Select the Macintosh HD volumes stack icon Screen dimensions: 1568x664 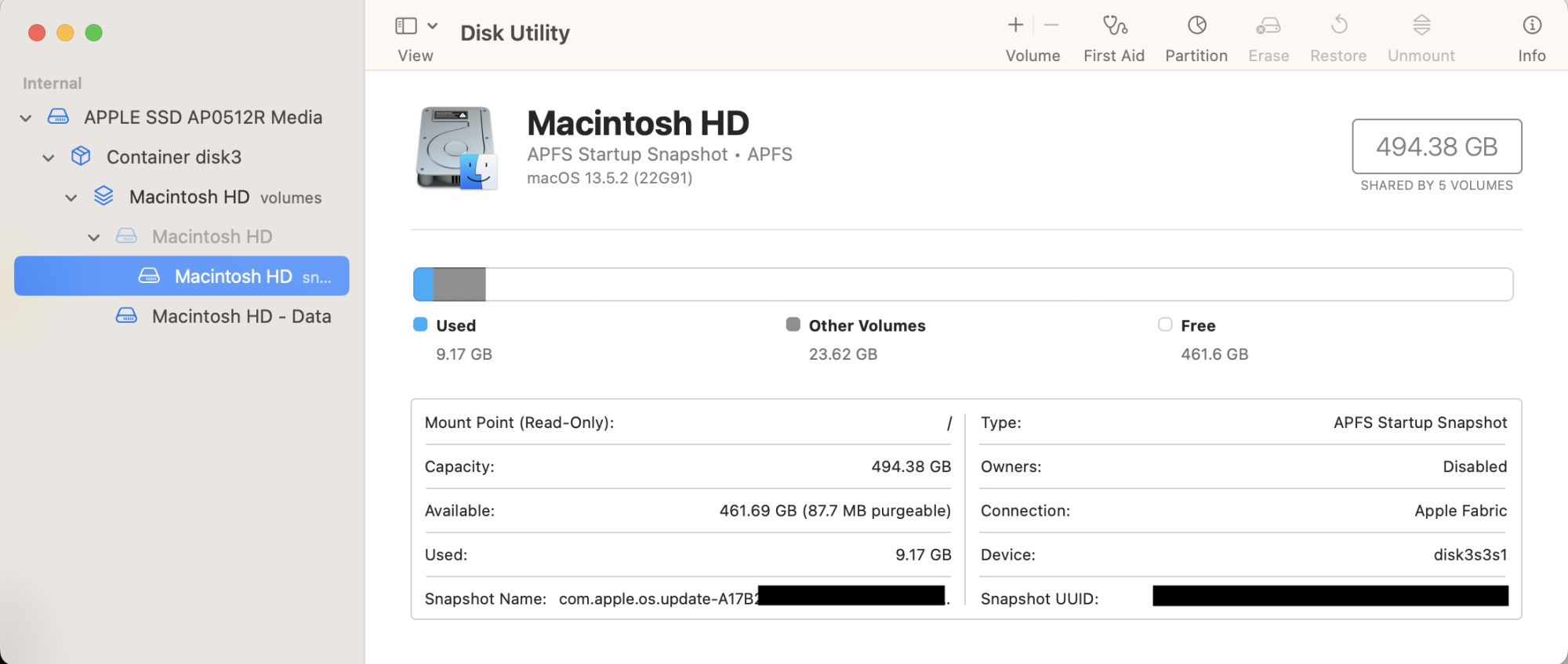[x=103, y=196]
